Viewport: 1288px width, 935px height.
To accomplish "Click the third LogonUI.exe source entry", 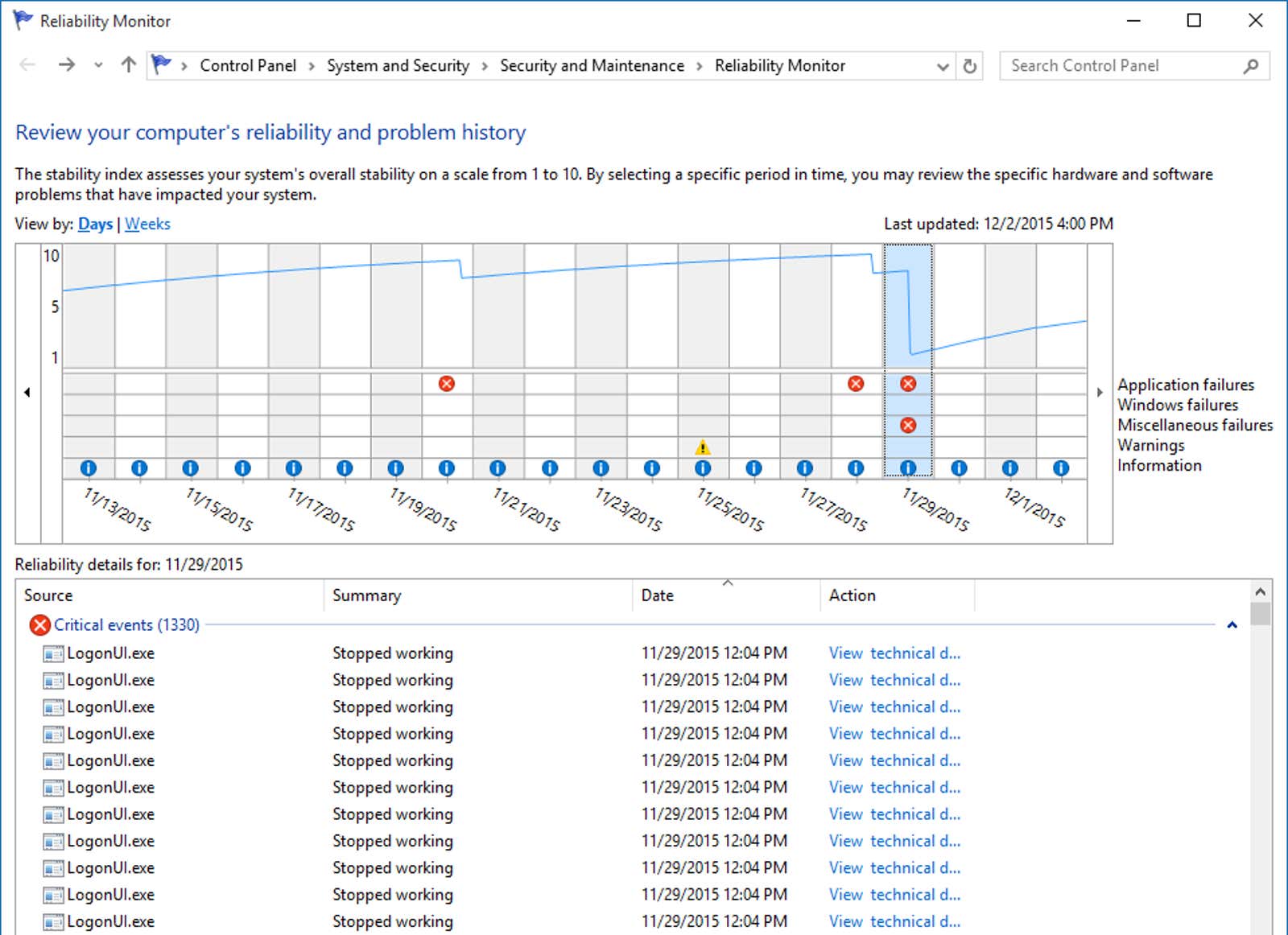I will point(110,707).
